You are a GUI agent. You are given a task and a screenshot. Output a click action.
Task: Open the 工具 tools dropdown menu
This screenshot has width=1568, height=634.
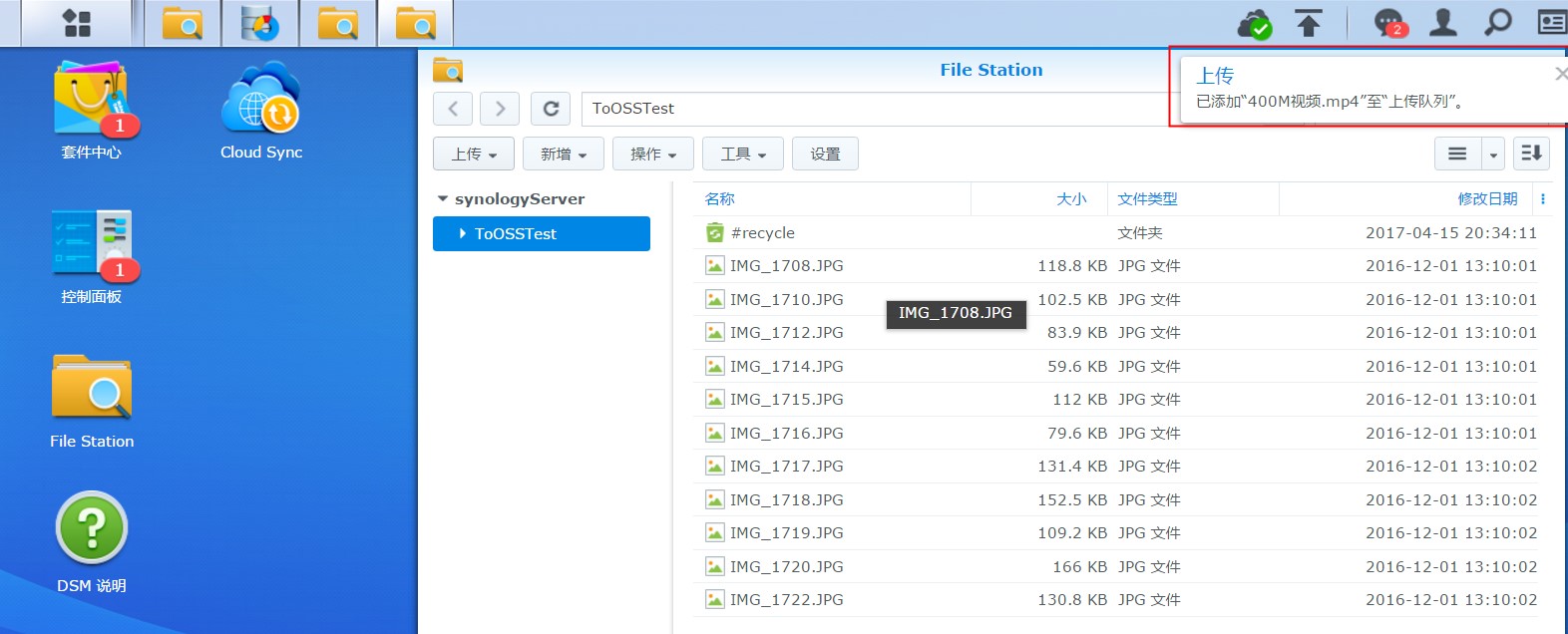(x=743, y=154)
